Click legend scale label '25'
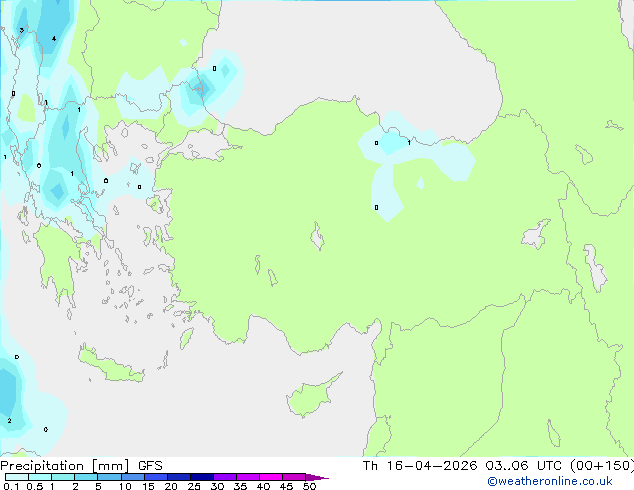Image resolution: width=634 pixels, height=490 pixels. [194, 486]
